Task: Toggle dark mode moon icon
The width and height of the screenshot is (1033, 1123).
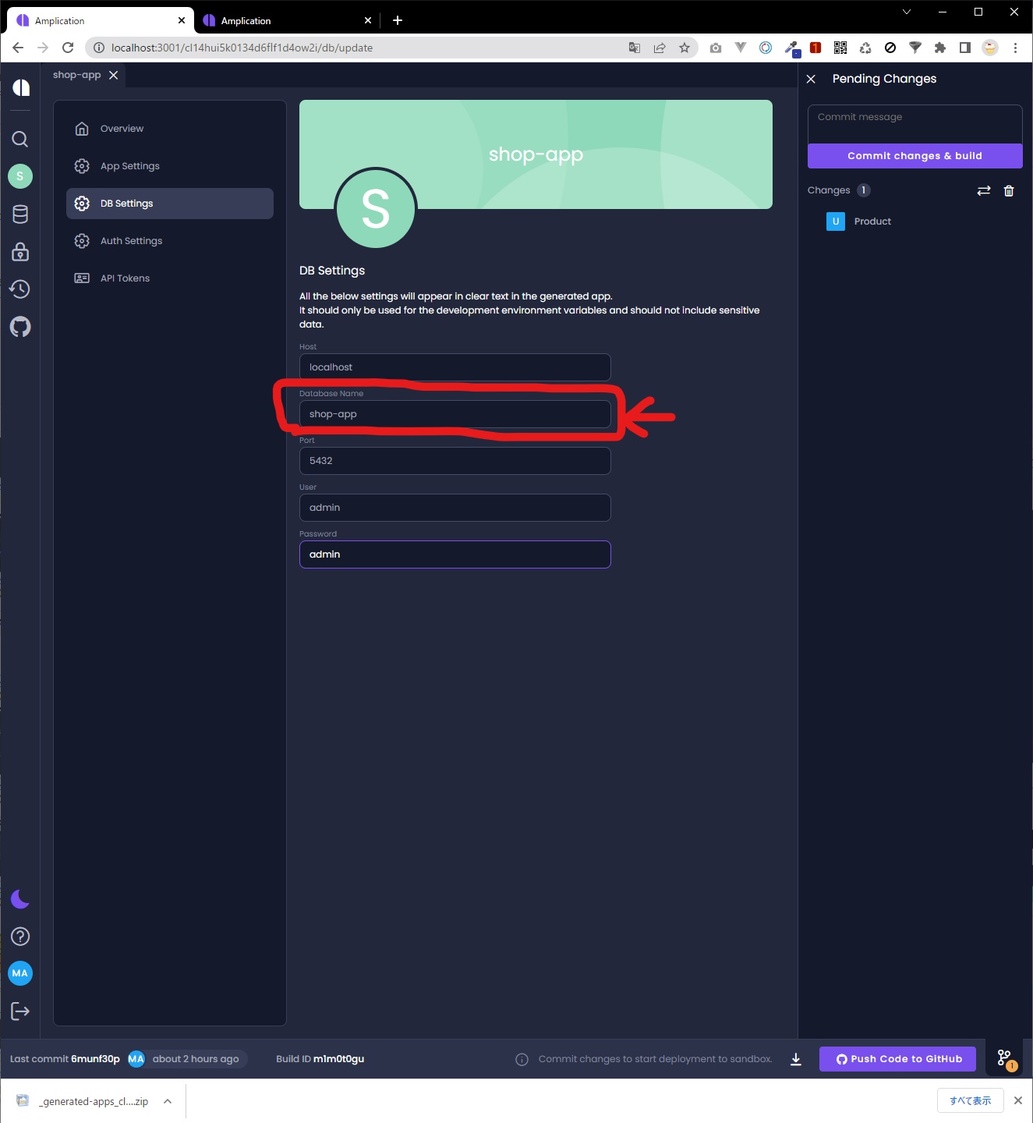Action: point(20,899)
